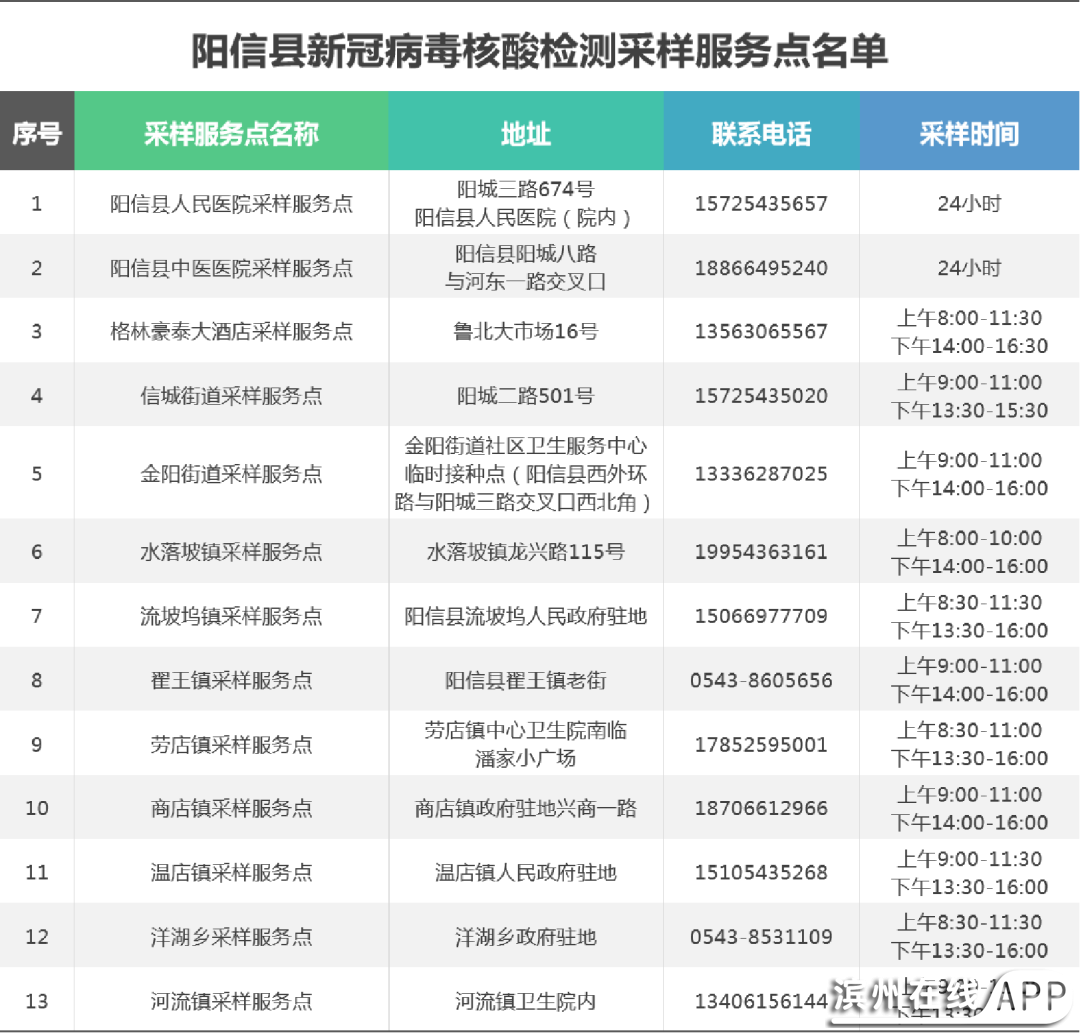Image resolution: width=1080 pixels, height=1033 pixels.
Task: Select address 阳信县翟王镇老街
Action: point(526,681)
